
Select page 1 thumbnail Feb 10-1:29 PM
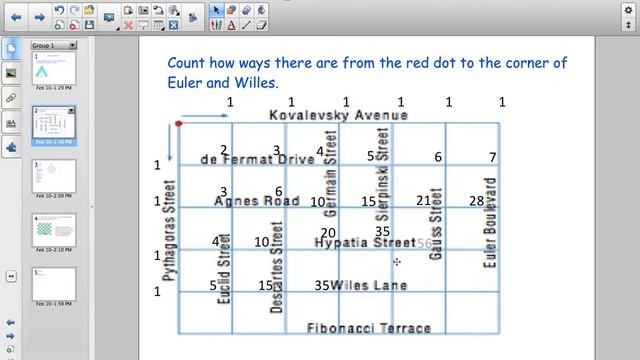coord(54,68)
